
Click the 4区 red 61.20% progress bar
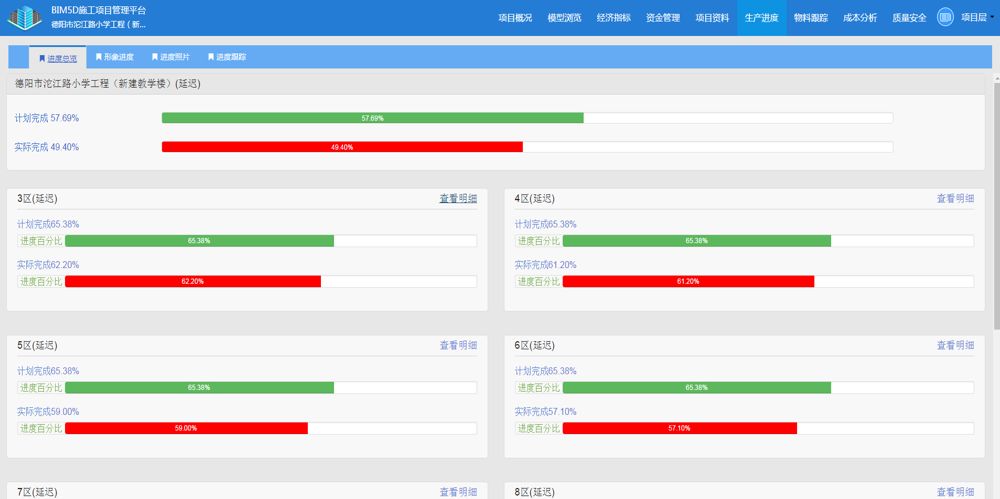pos(689,281)
